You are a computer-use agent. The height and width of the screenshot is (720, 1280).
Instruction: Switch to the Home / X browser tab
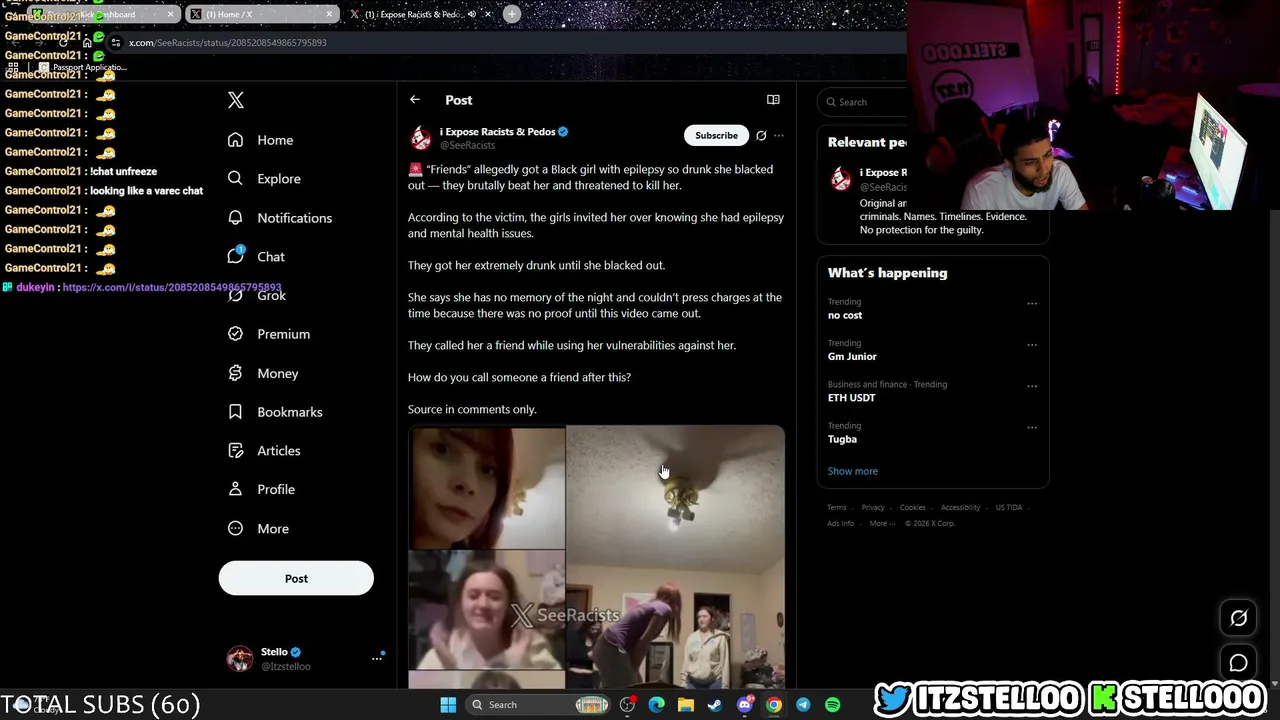pos(262,14)
